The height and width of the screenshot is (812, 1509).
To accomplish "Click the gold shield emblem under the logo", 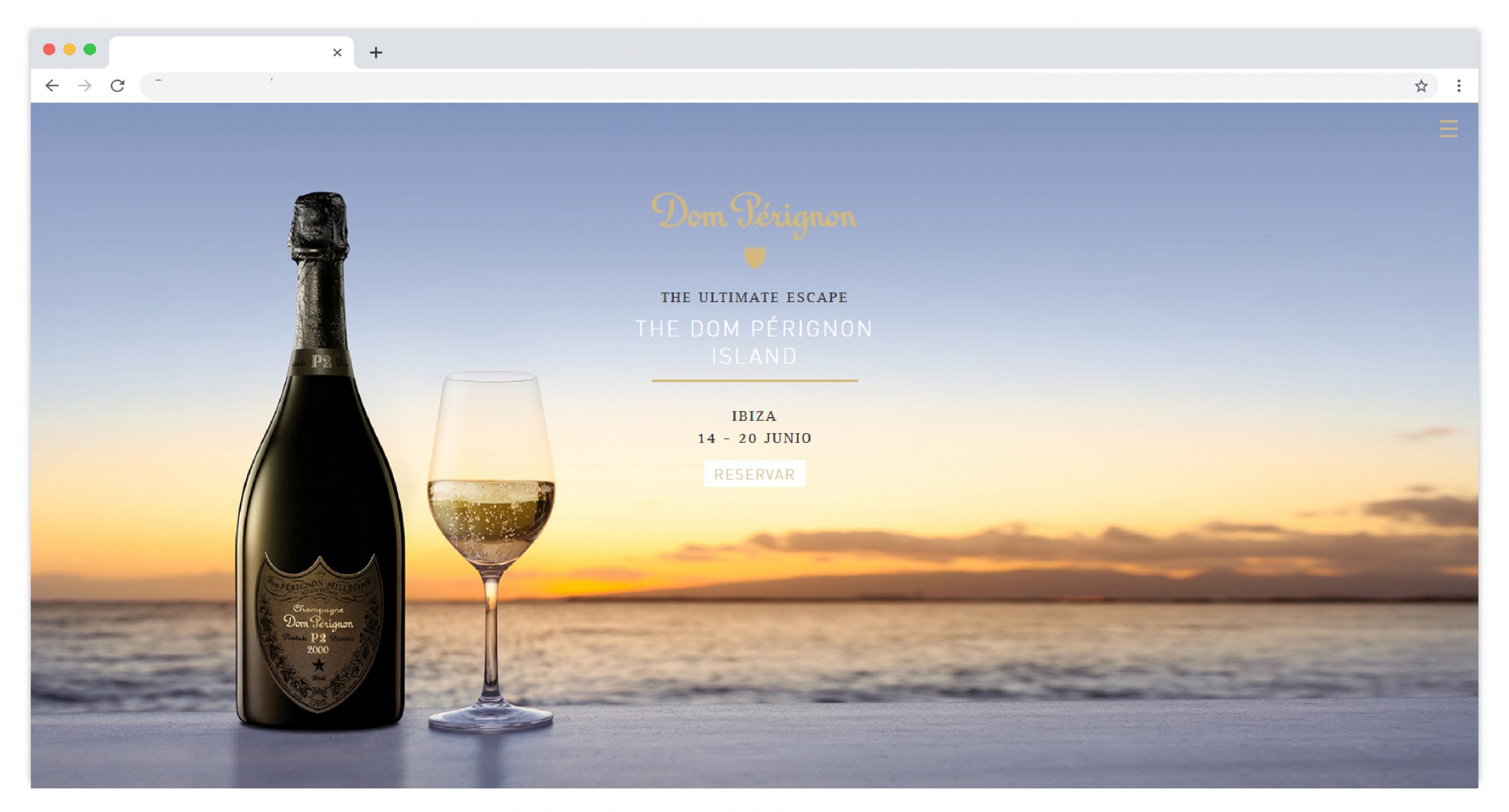I will (x=754, y=257).
